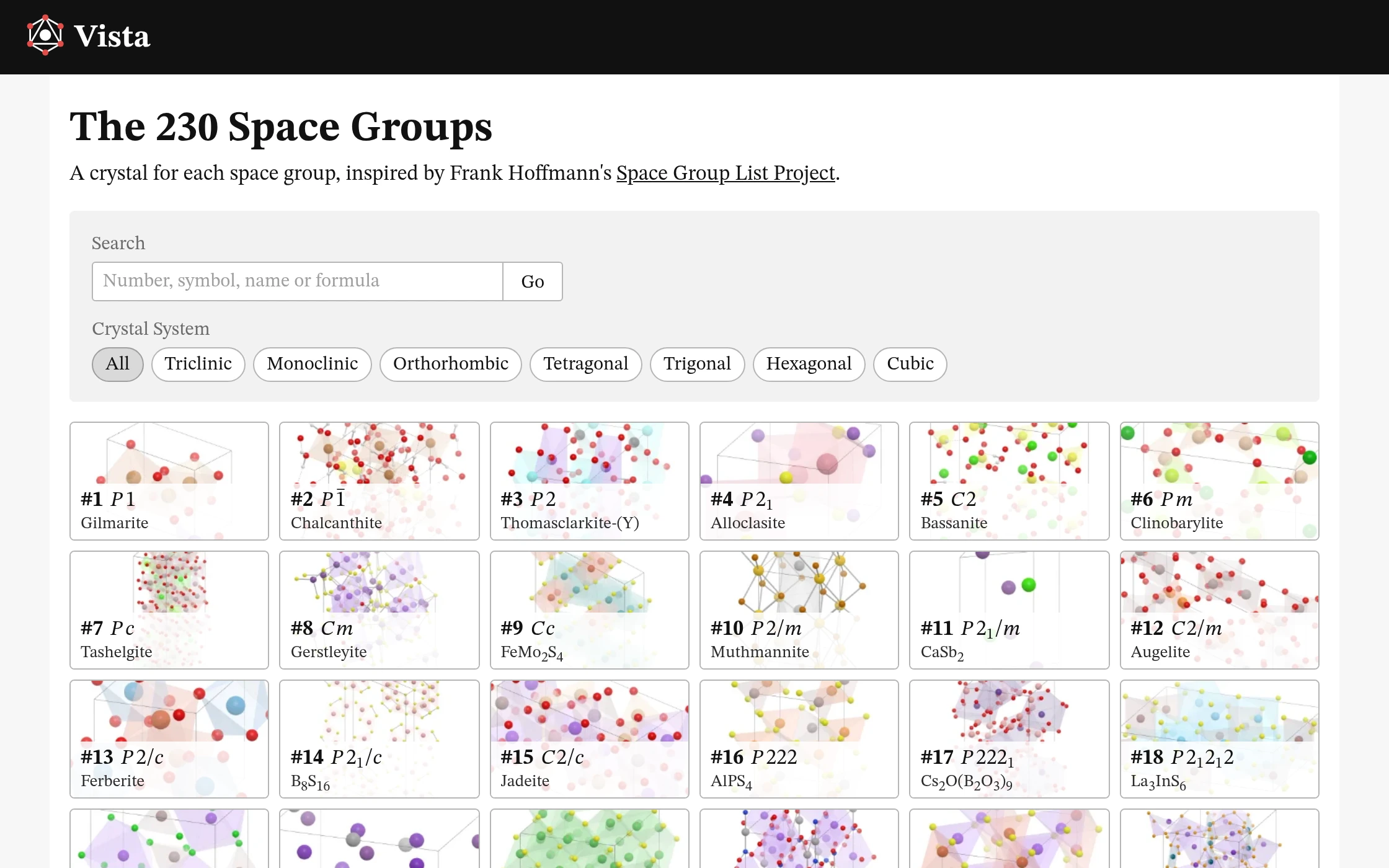Open the Vista home title link
1389x868 pixels.
pyautogui.click(x=112, y=37)
